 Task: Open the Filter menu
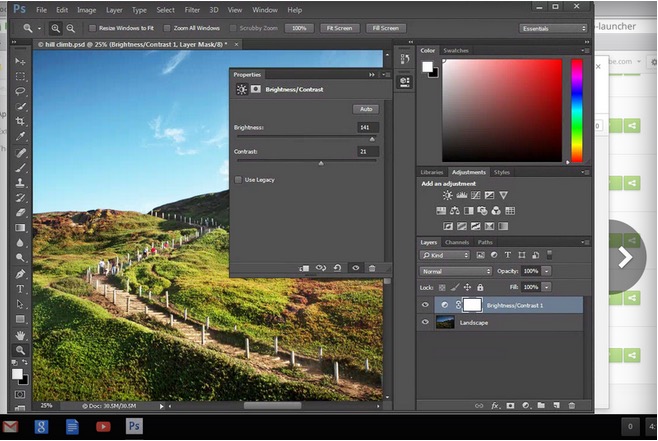click(x=192, y=10)
